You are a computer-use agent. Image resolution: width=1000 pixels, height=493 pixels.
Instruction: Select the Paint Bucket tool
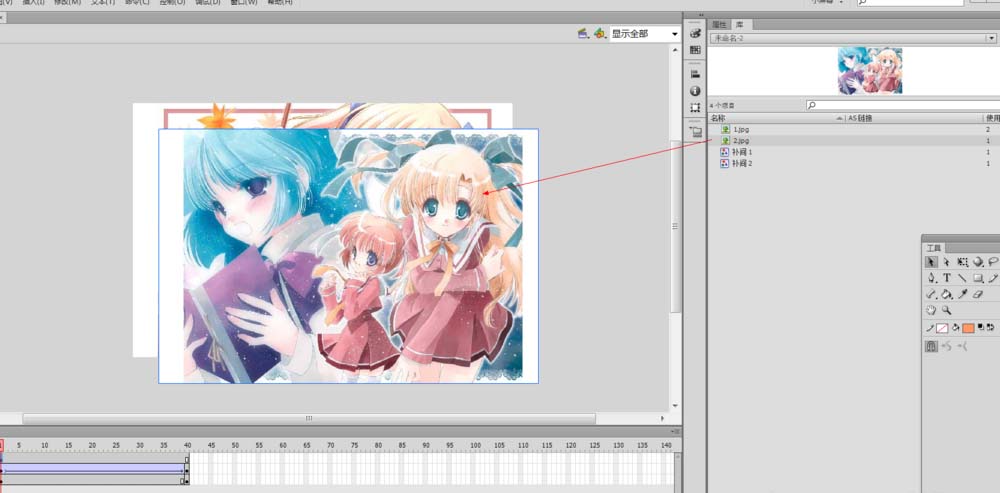click(947, 294)
